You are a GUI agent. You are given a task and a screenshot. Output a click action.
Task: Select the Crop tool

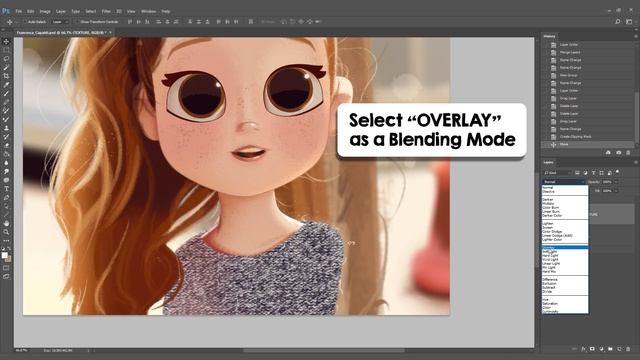6,76
